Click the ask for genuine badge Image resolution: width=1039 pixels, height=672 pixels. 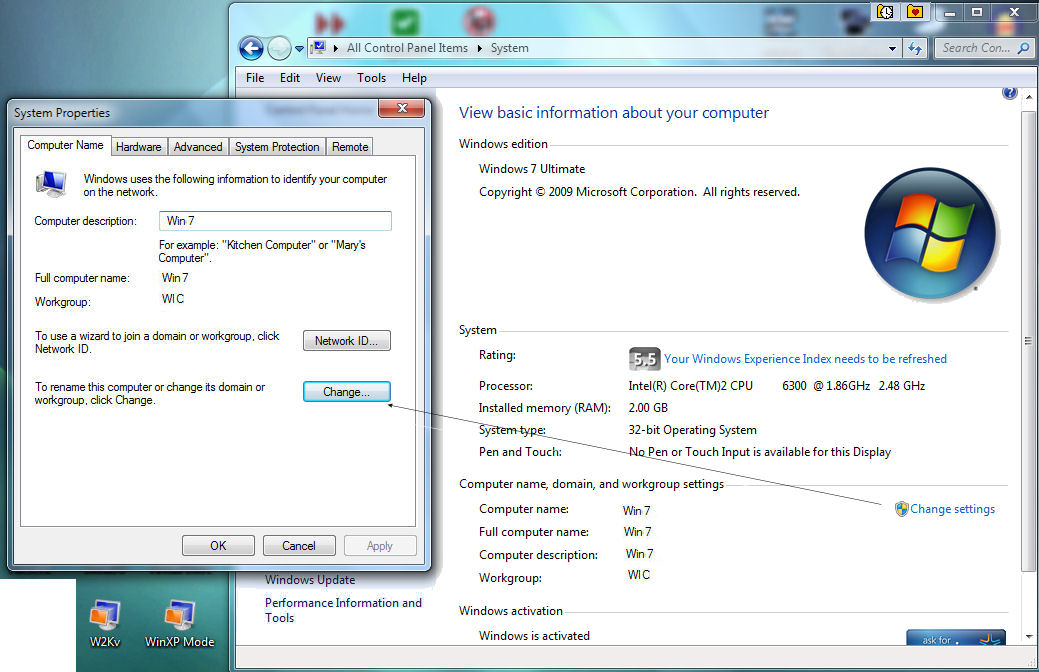[956, 638]
